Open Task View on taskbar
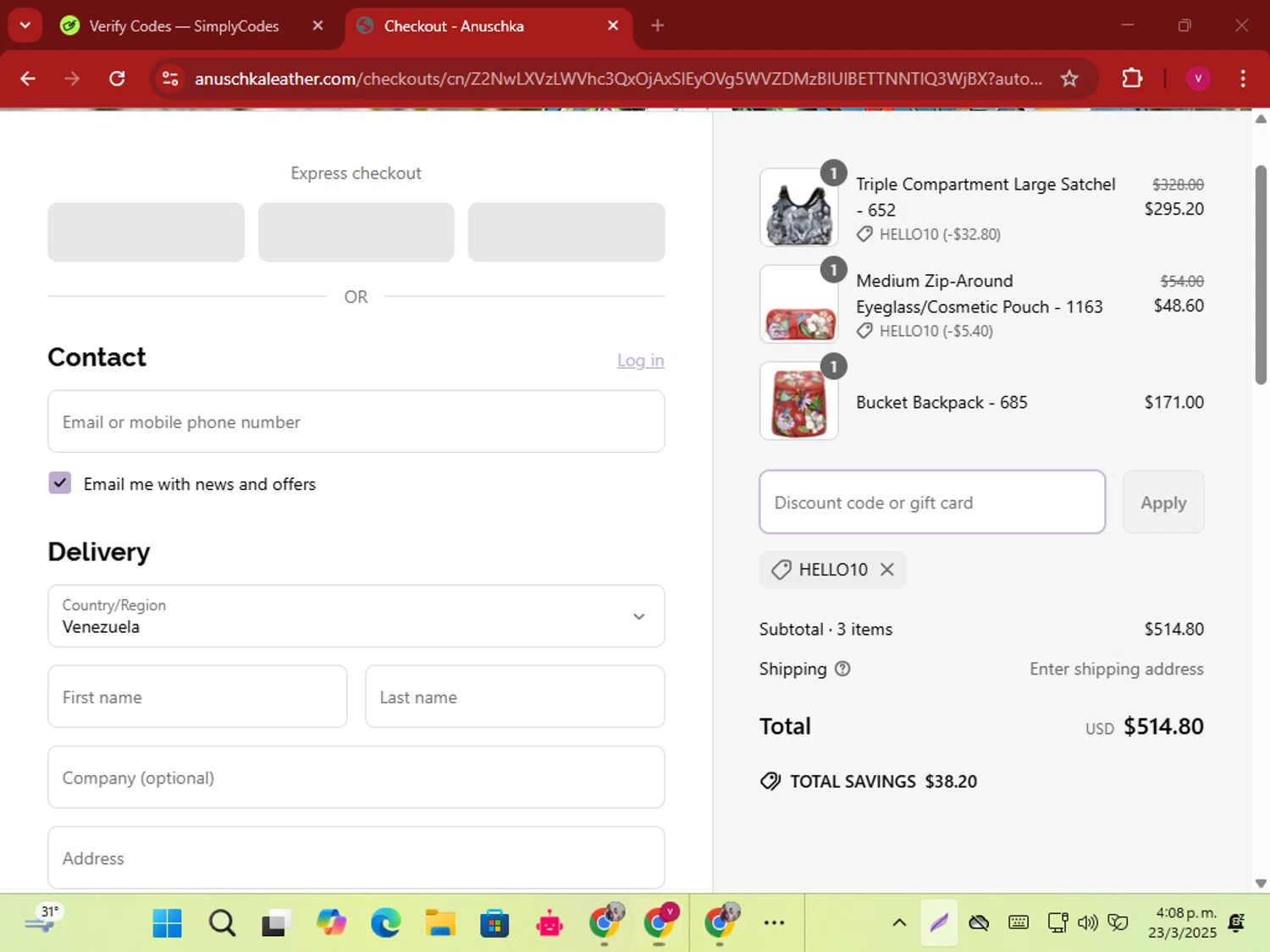 [276, 923]
